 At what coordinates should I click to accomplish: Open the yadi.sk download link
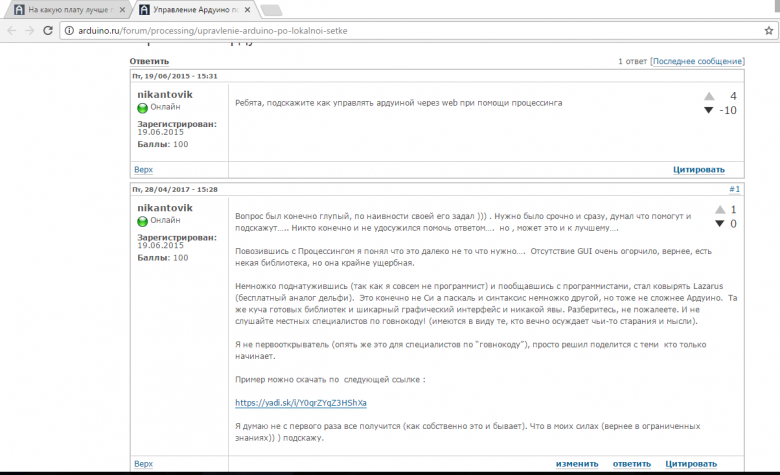pos(301,402)
